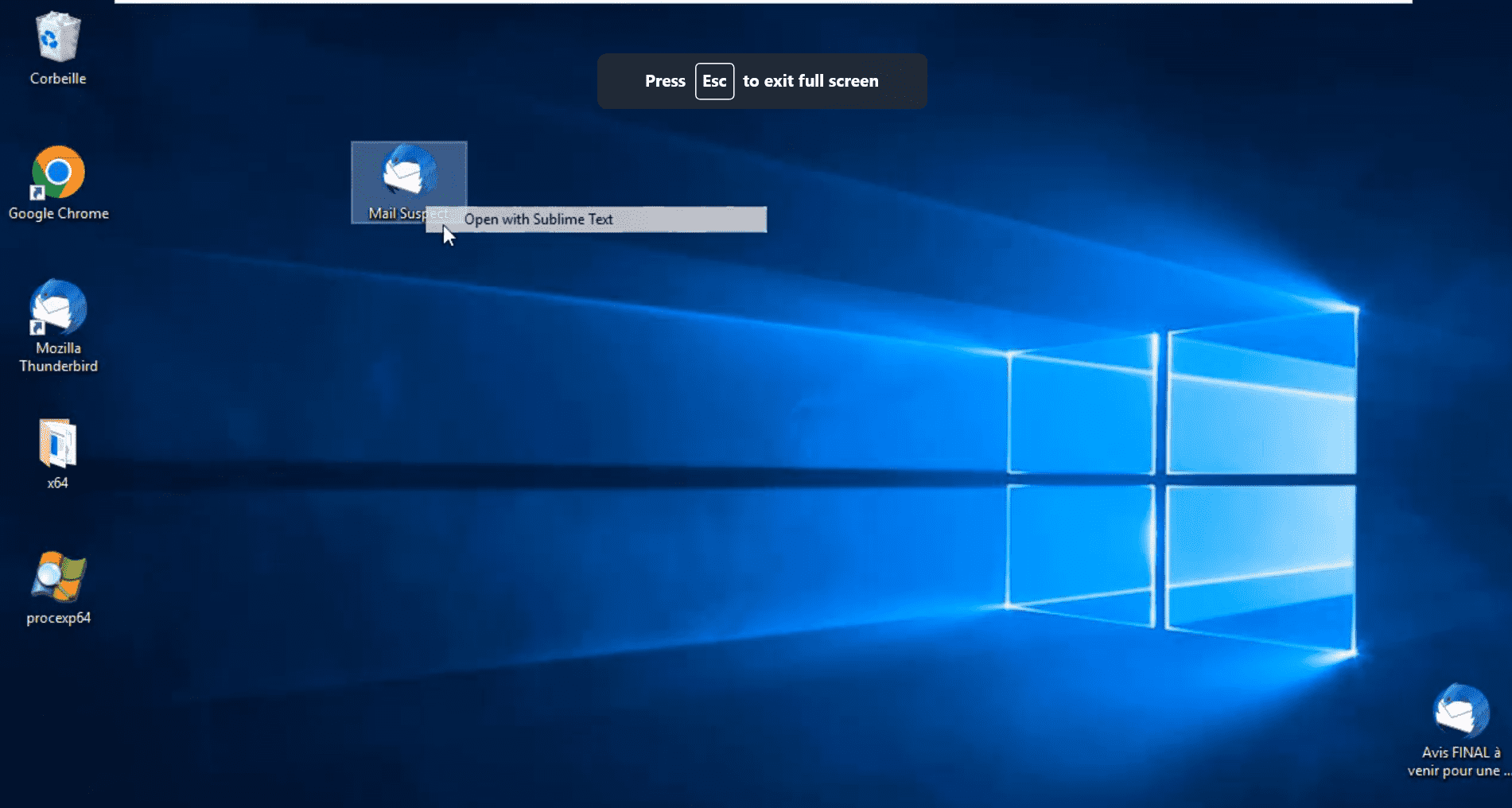1512x808 pixels.
Task: Select the Avis FINAL à venir mail file
Action: coord(1461,710)
